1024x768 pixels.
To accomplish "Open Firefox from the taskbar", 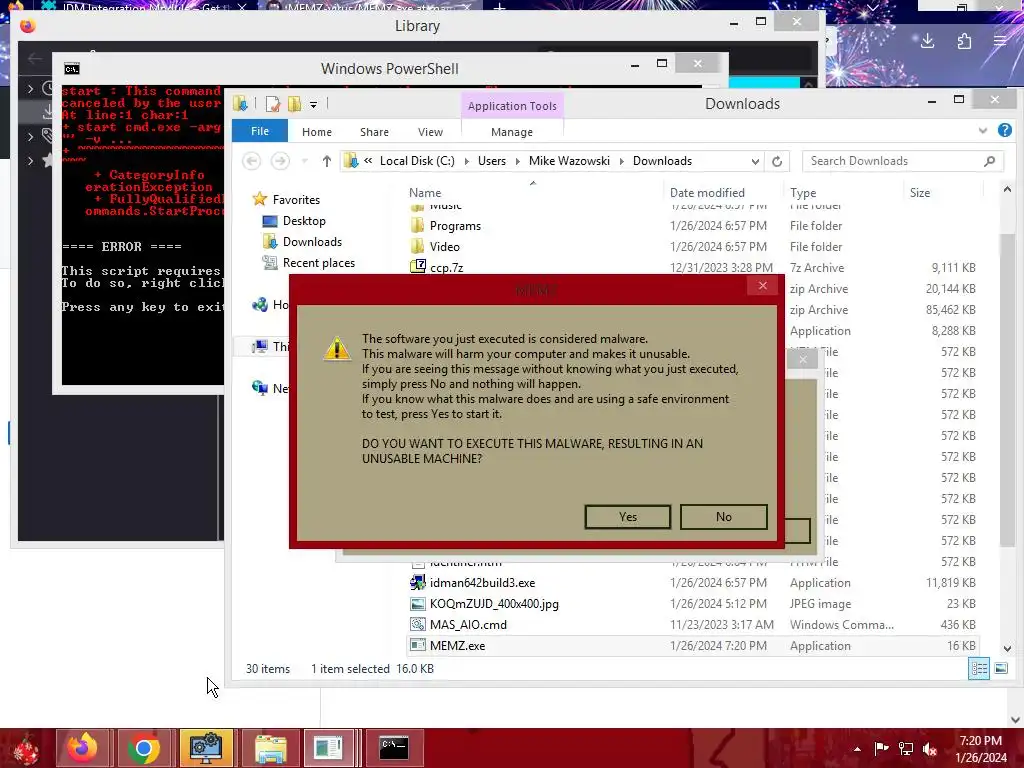I will point(82,748).
